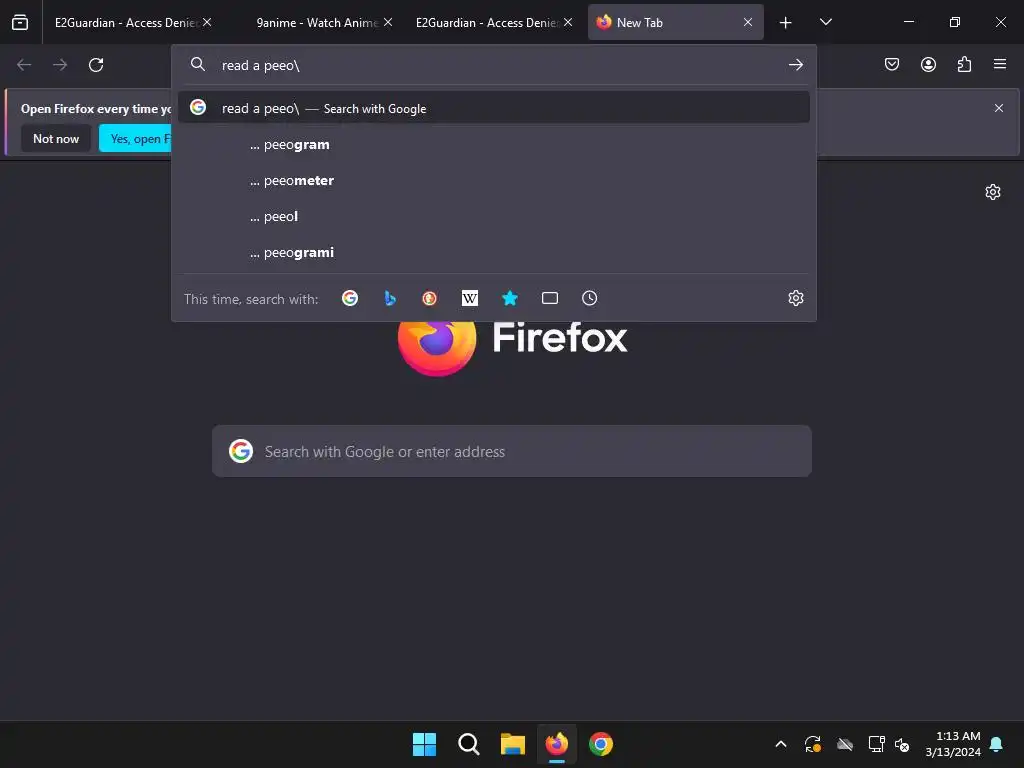Open the clock showing 1:13 AM
The width and height of the screenshot is (1024, 768).
pos(953,744)
